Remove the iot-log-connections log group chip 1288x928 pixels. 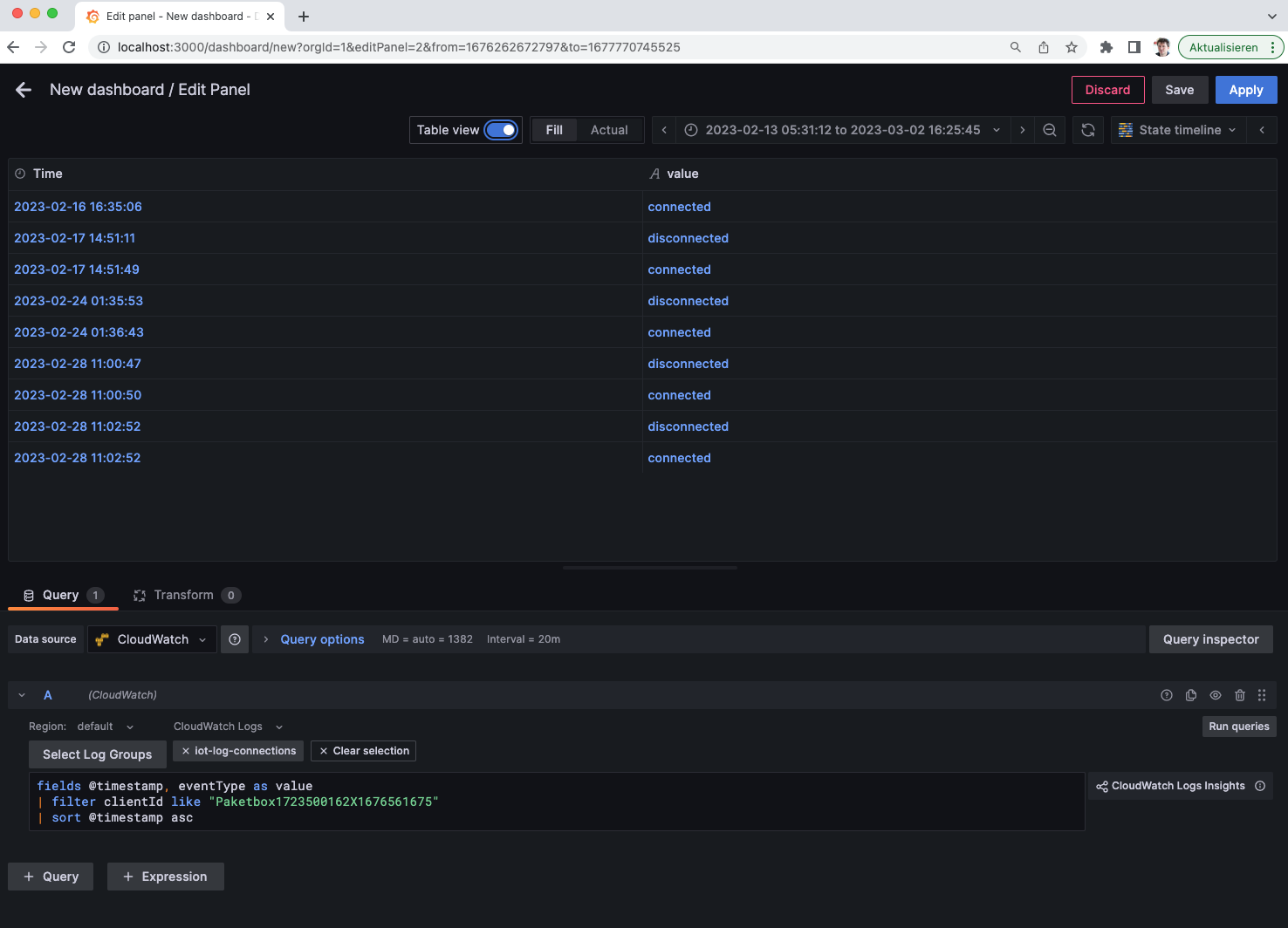[x=186, y=750]
